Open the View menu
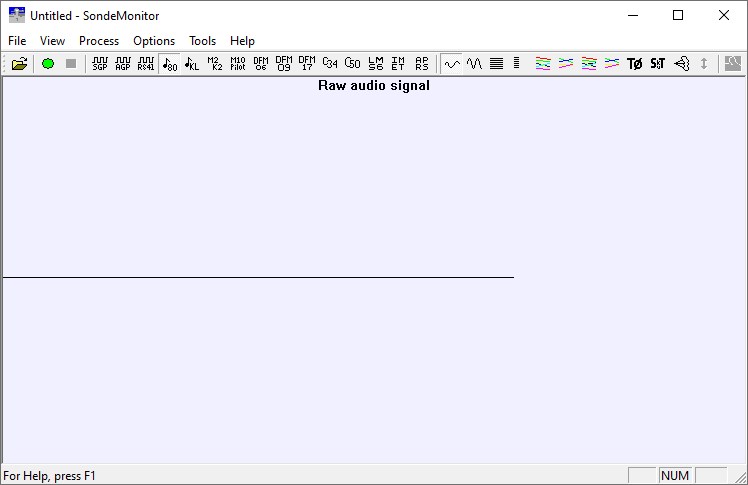The width and height of the screenshot is (748, 485). (x=52, y=41)
